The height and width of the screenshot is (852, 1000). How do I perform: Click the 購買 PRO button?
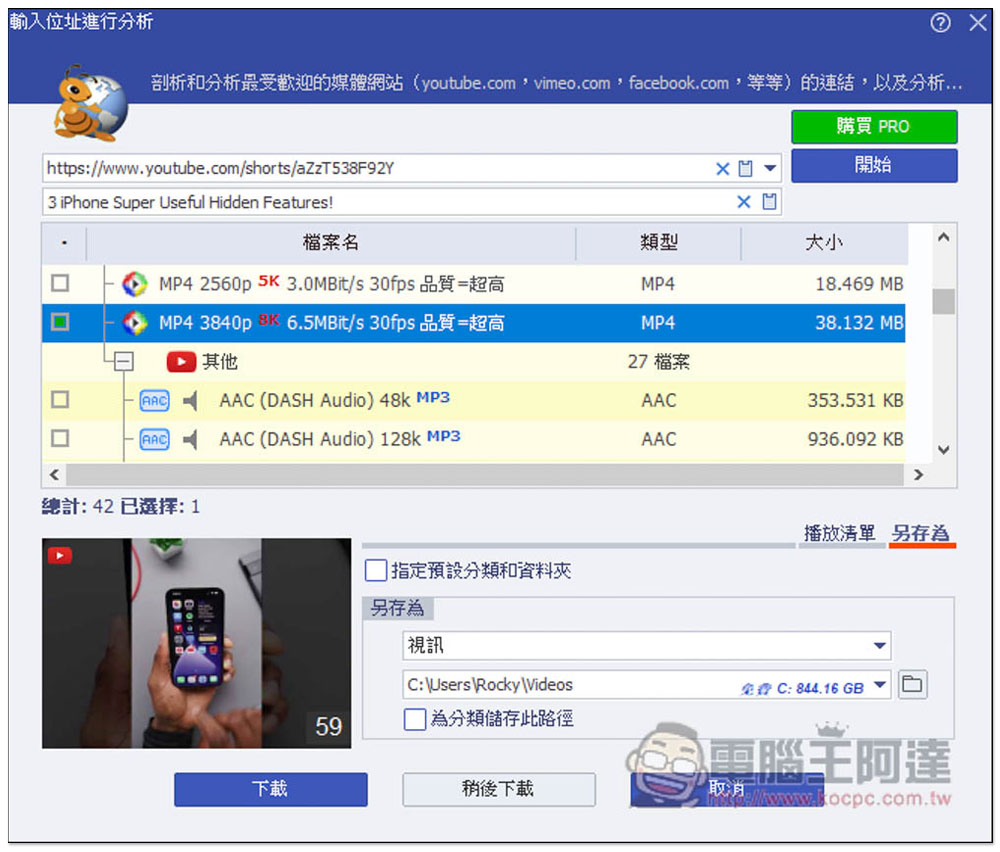click(x=874, y=127)
